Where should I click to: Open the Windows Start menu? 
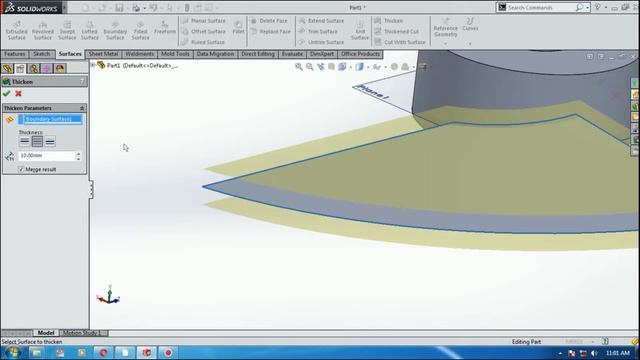point(12,352)
